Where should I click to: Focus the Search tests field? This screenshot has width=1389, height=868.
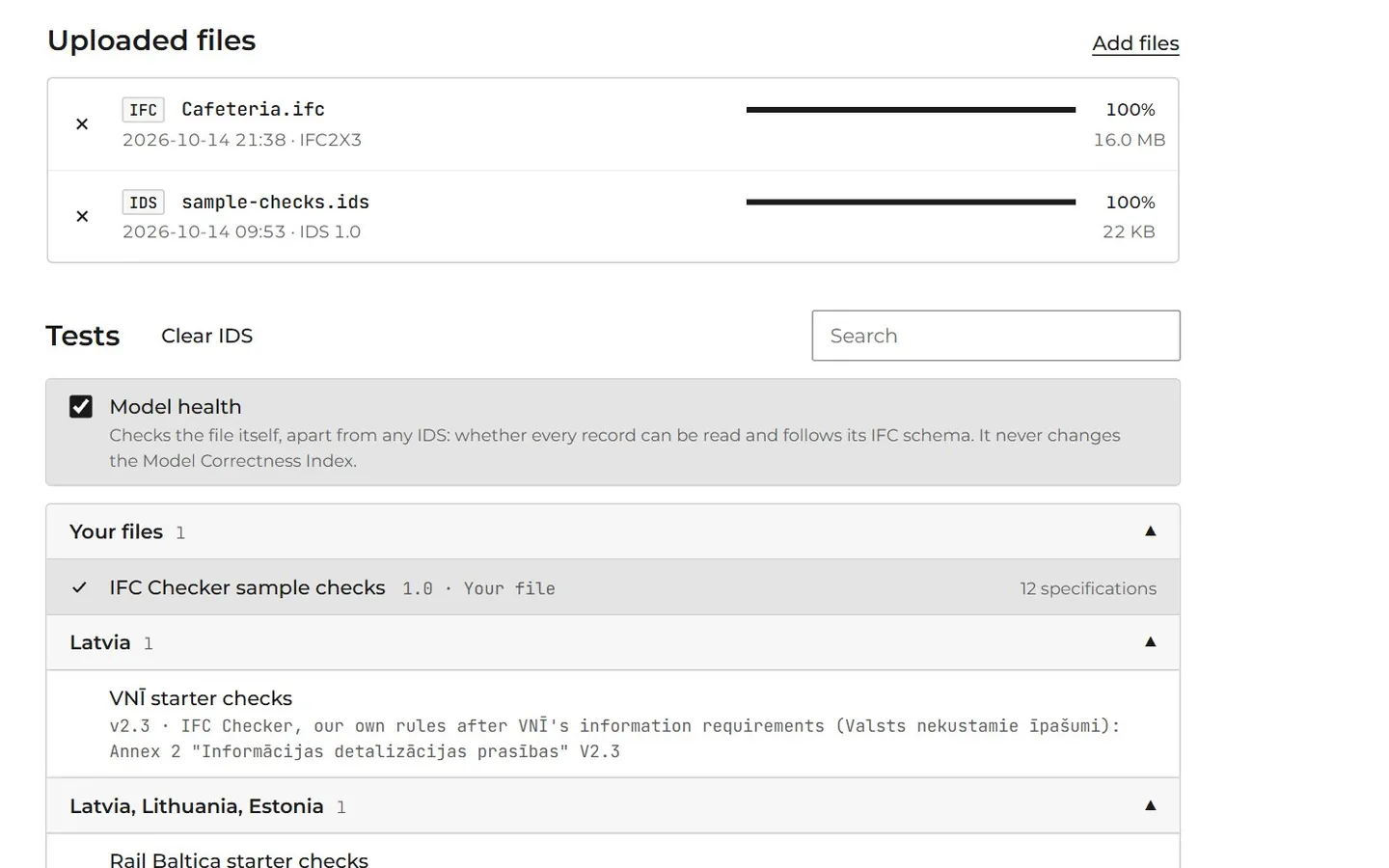click(x=995, y=336)
